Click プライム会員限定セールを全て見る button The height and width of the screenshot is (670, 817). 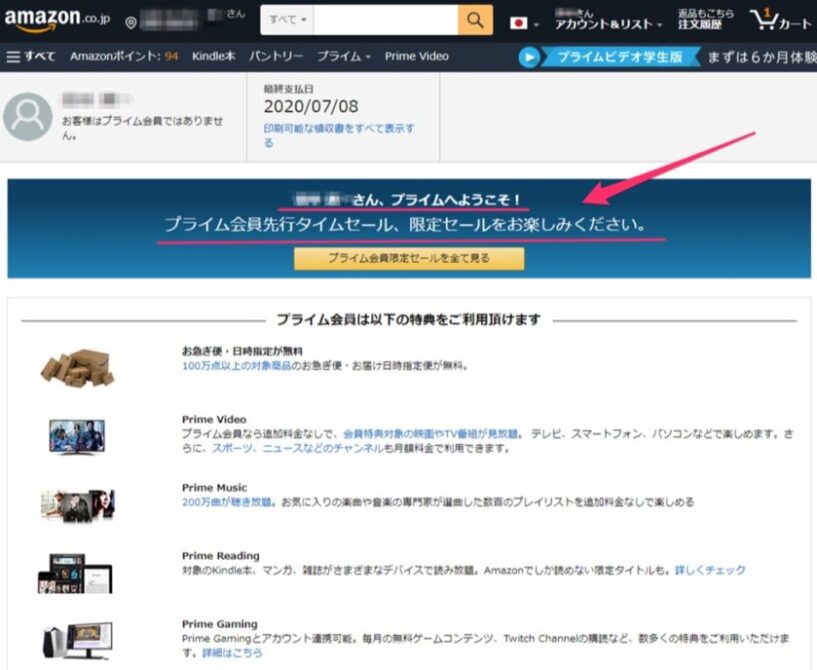tap(409, 258)
